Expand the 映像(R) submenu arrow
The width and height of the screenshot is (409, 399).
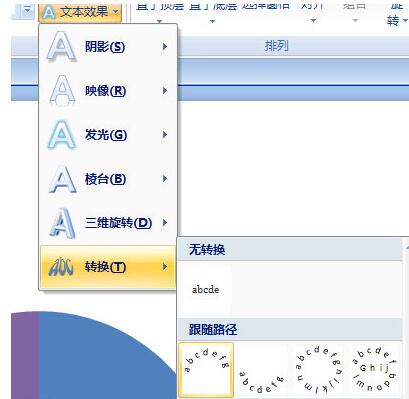(x=165, y=91)
